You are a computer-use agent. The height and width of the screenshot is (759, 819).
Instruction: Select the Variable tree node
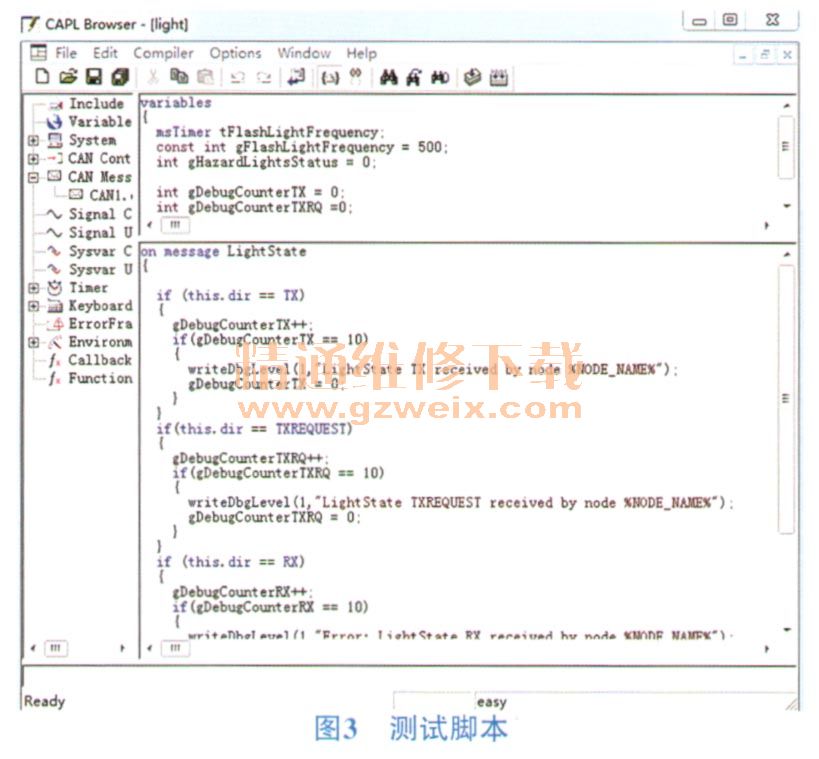click(100, 122)
